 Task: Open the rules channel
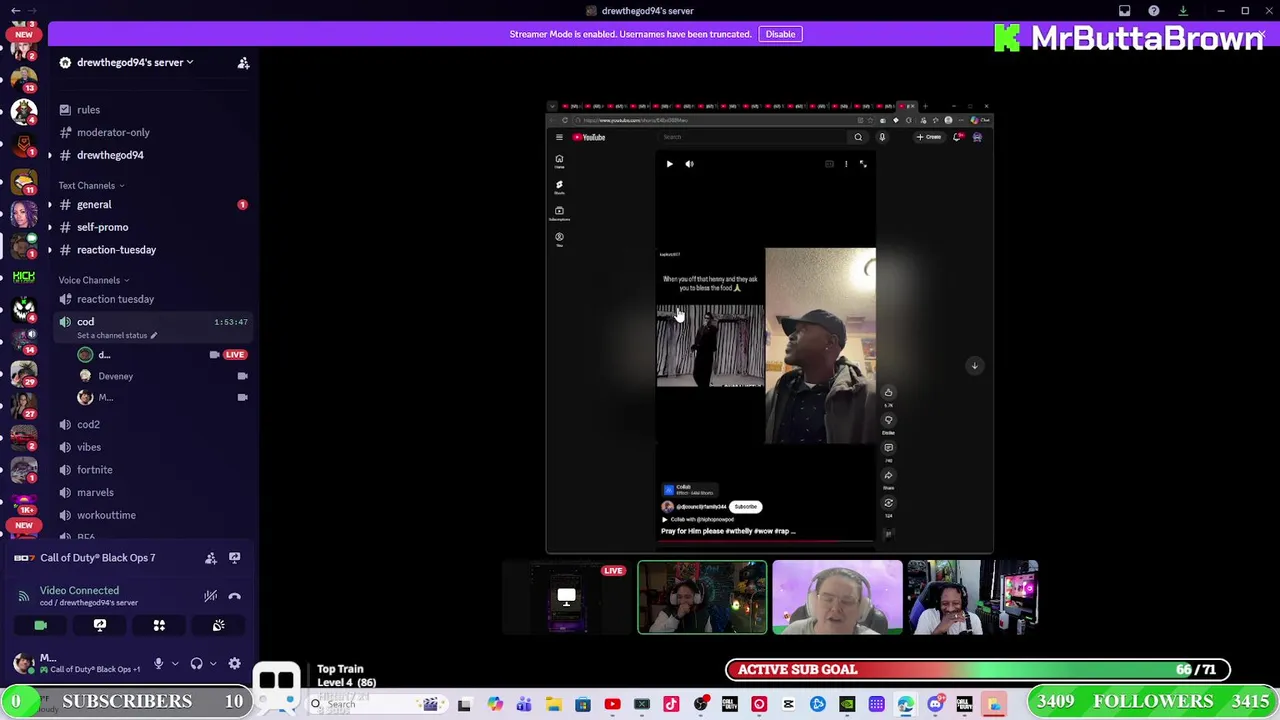pos(88,110)
